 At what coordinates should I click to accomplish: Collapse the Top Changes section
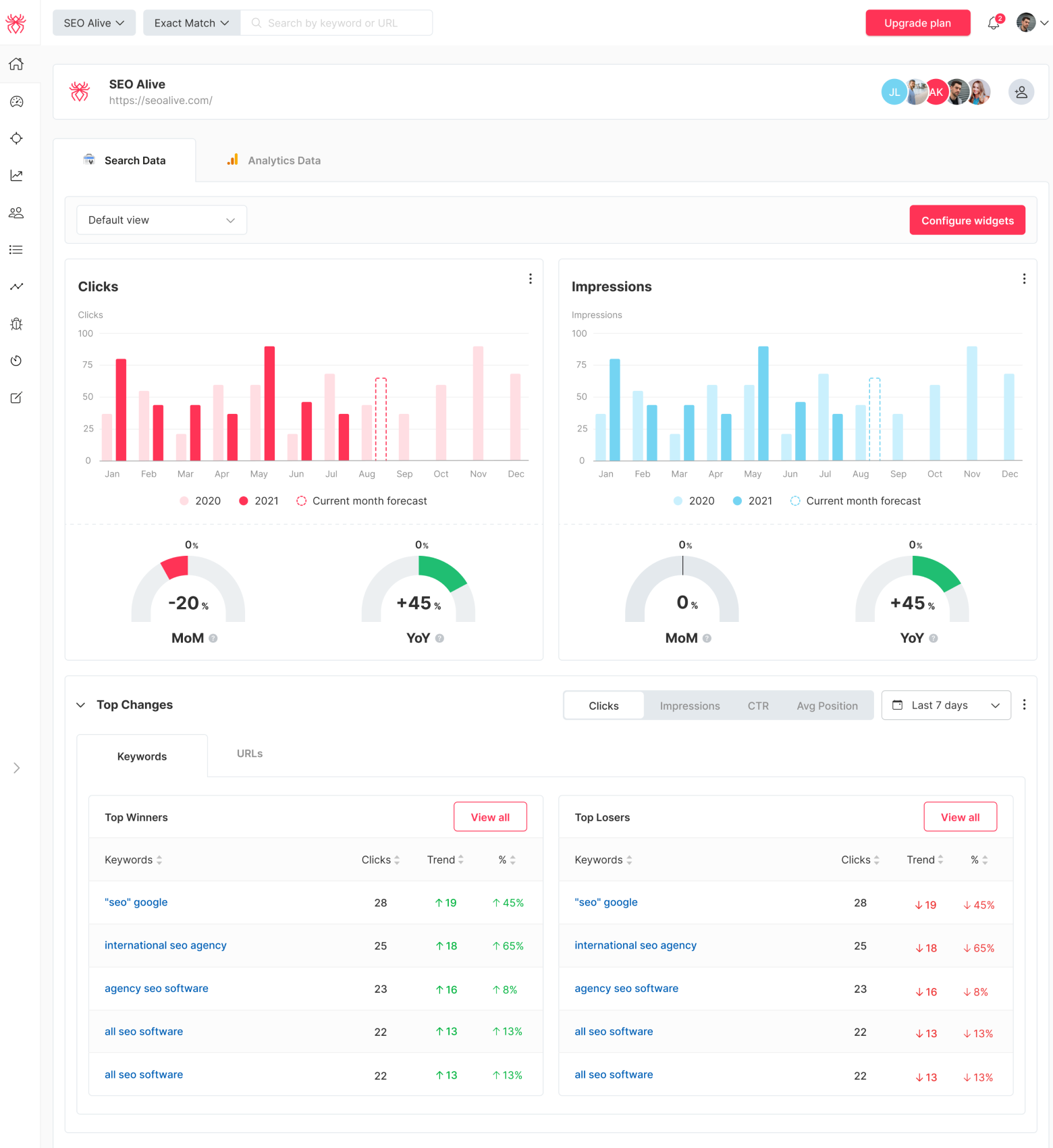[x=81, y=705]
